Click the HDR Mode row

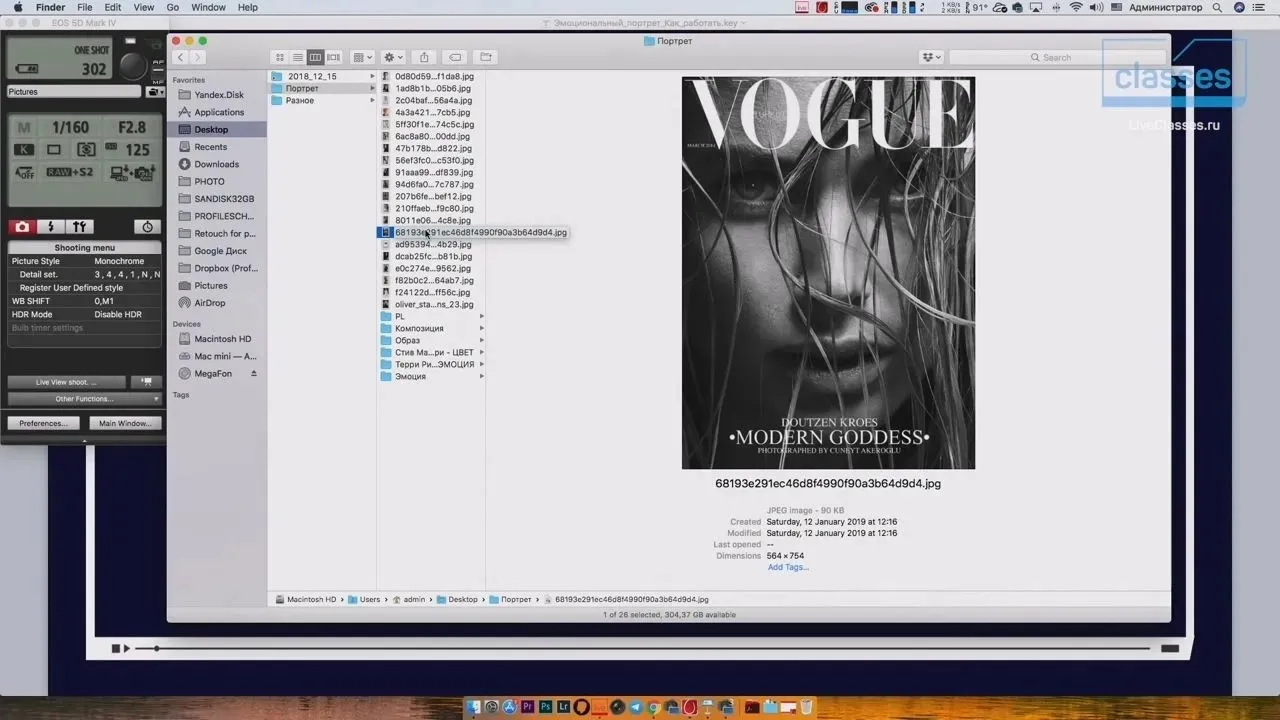[84, 314]
